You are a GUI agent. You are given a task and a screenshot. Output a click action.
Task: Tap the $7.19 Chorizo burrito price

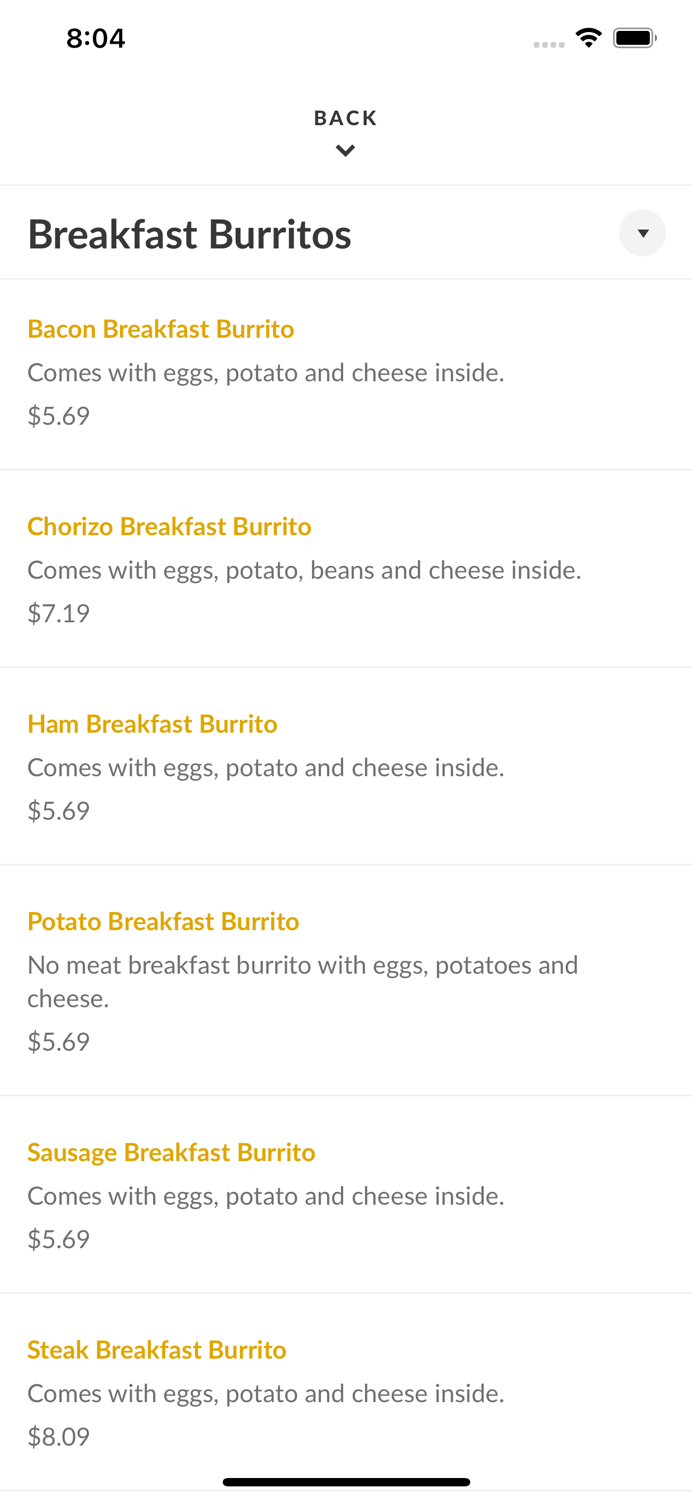coord(58,613)
